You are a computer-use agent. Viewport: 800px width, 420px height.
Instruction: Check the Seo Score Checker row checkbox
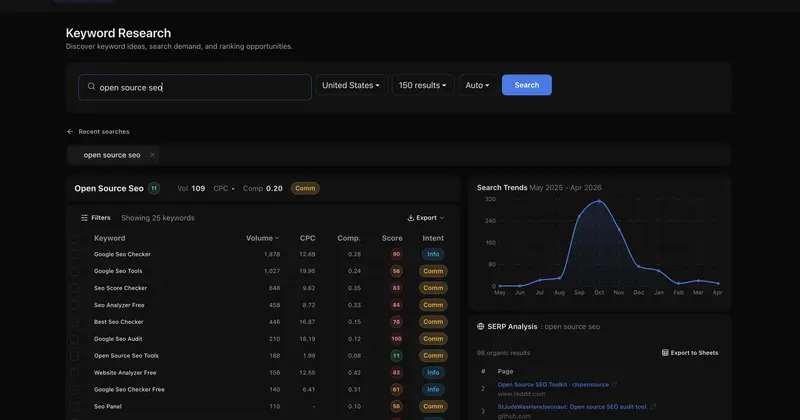[x=74, y=288]
